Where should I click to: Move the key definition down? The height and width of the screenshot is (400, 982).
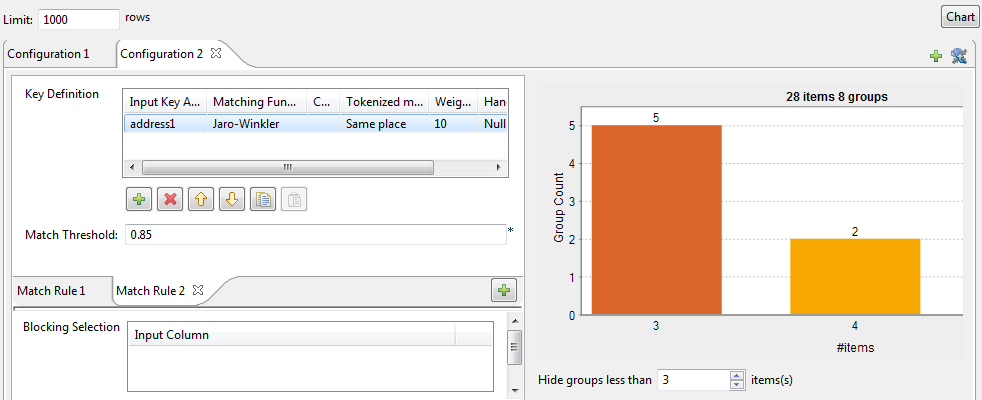coord(232,200)
